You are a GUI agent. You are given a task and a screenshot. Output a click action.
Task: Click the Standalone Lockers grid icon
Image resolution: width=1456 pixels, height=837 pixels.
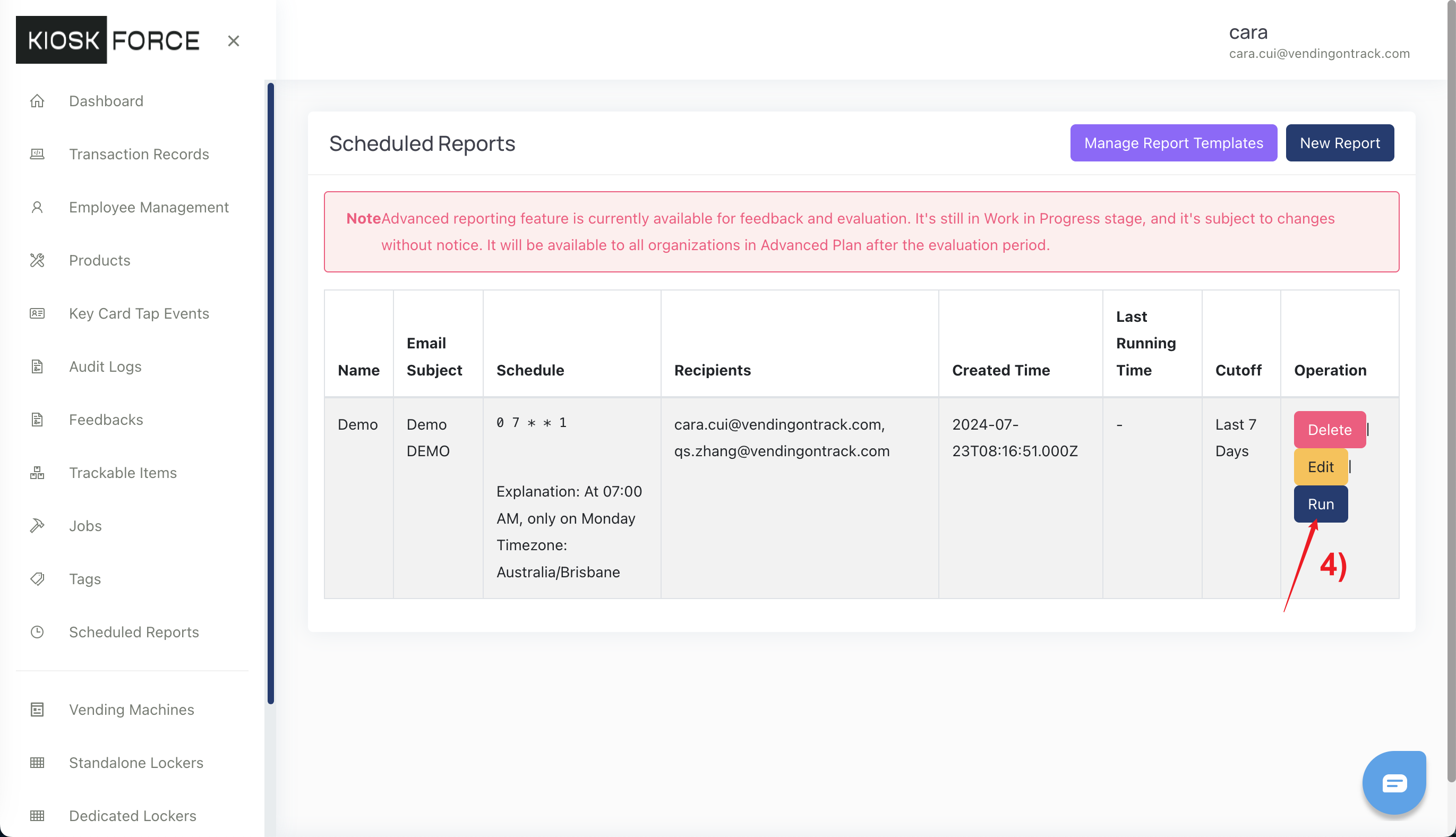coord(37,762)
